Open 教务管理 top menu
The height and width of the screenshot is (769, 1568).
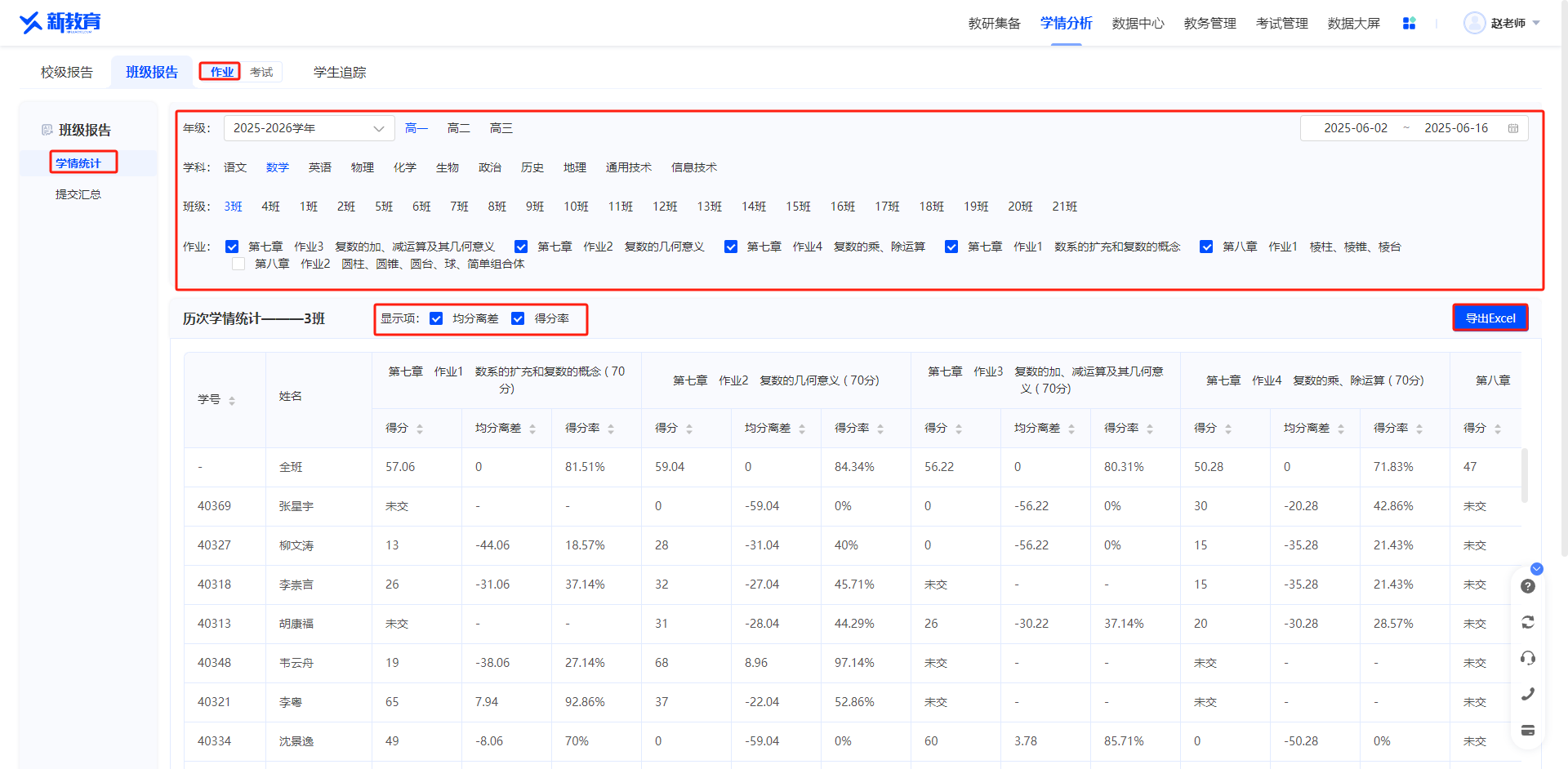coord(1210,24)
